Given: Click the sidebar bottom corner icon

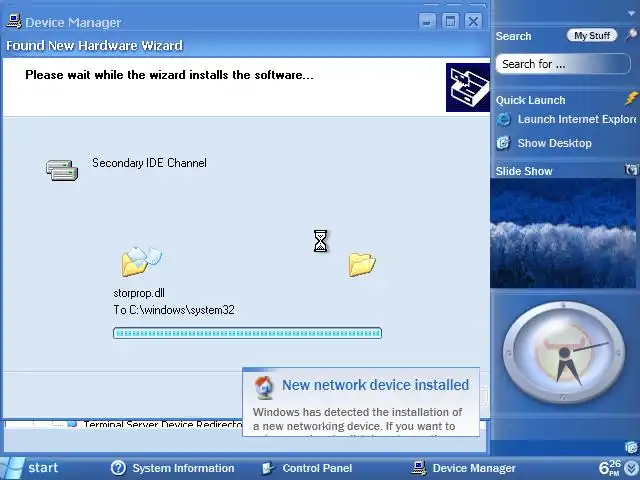Looking at the screenshot, I should (x=632, y=447).
